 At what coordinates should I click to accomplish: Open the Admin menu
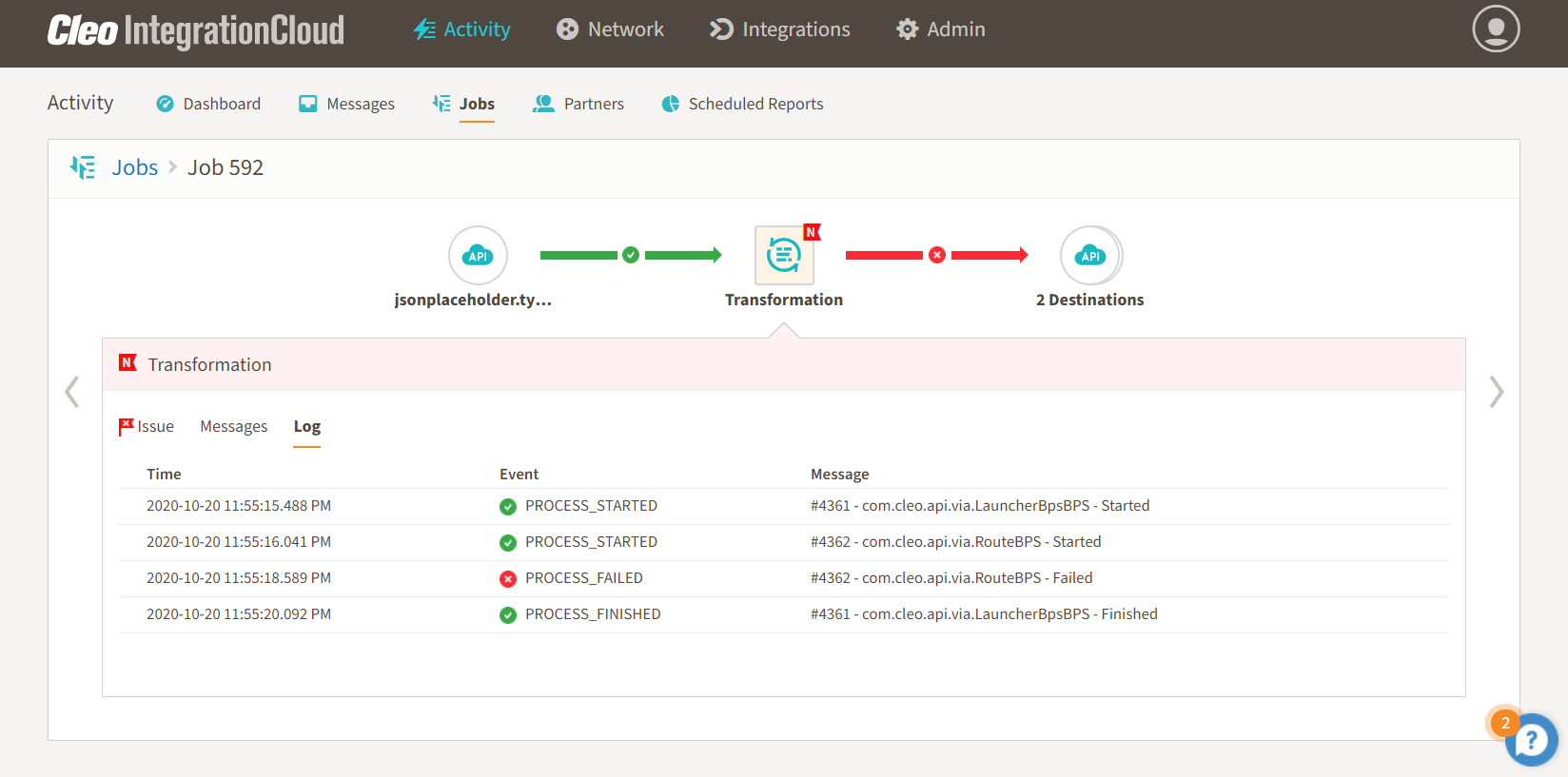point(941,29)
